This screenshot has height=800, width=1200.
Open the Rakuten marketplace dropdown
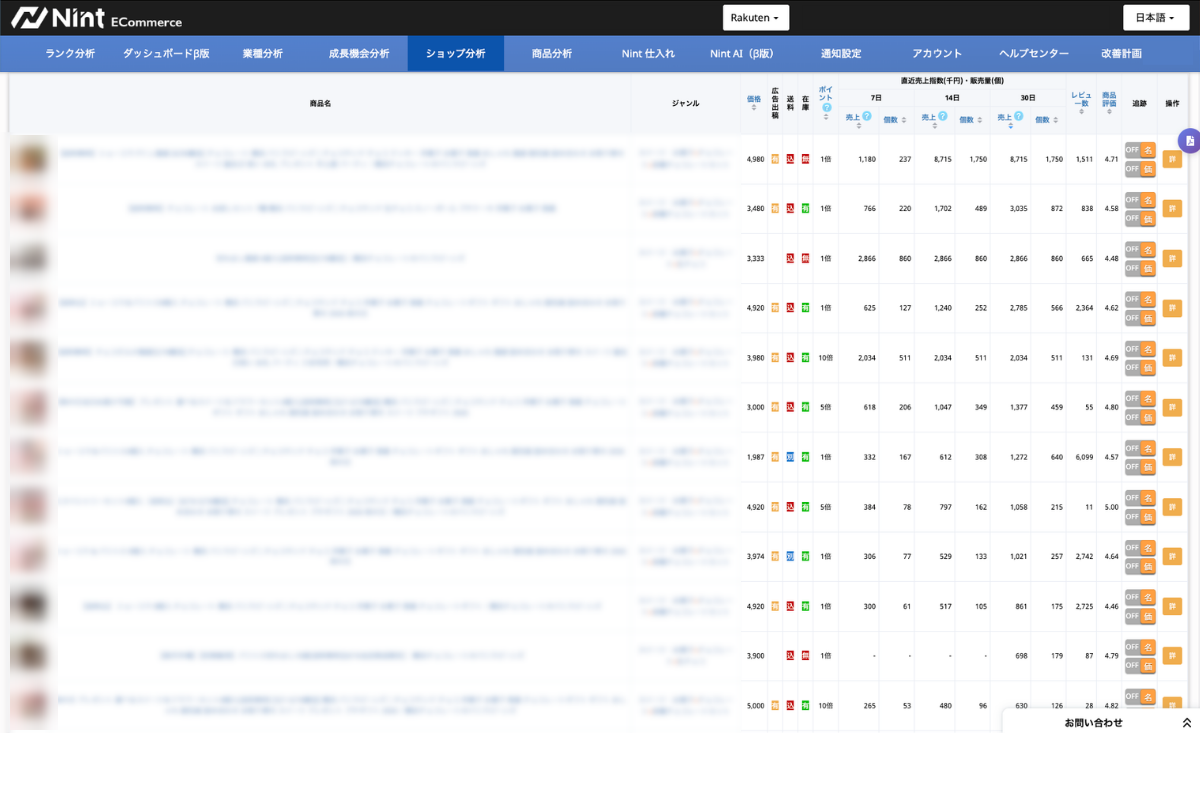756,18
